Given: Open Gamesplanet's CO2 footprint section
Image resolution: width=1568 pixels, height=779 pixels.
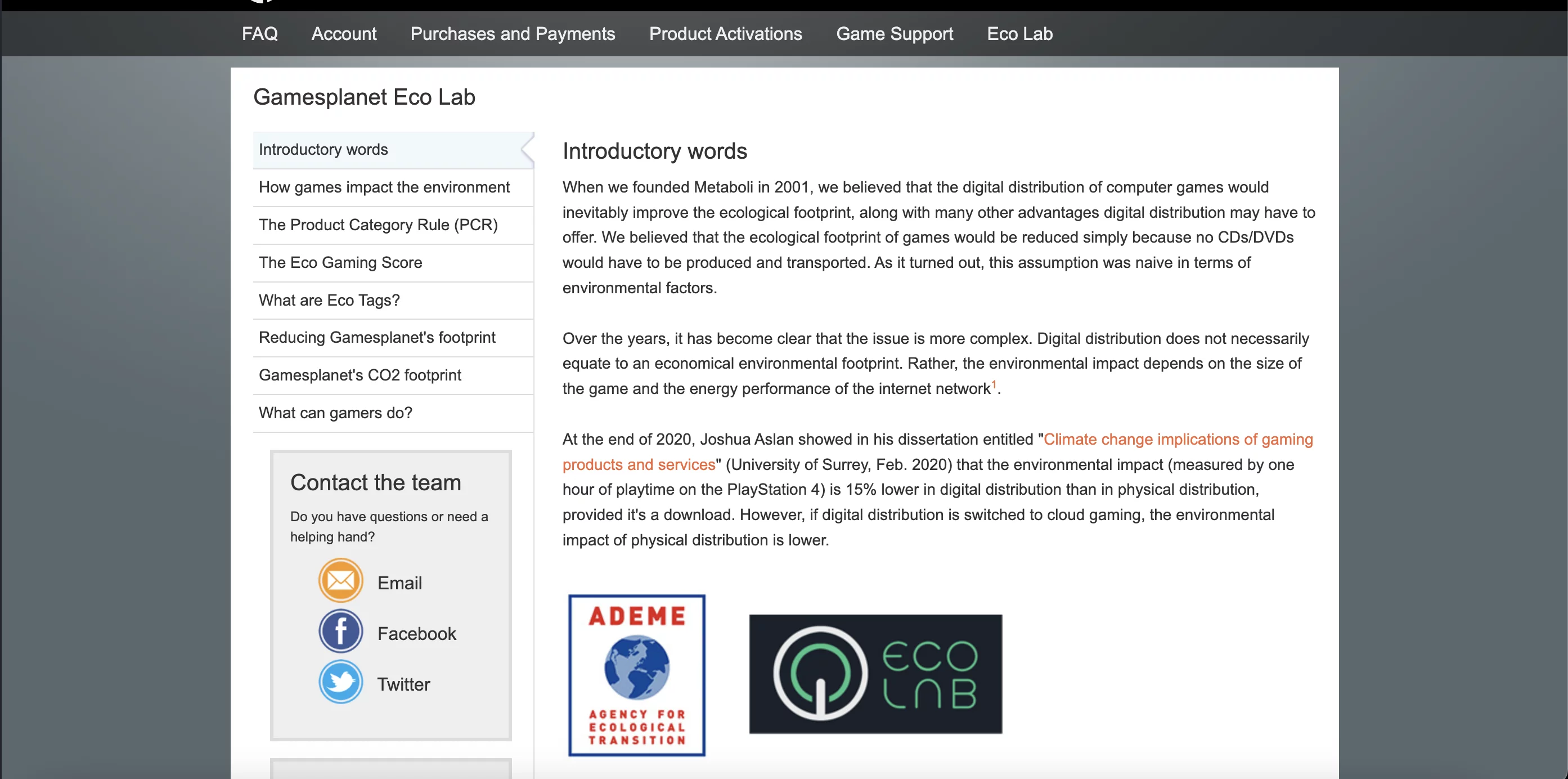Looking at the screenshot, I should pyautogui.click(x=360, y=375).
